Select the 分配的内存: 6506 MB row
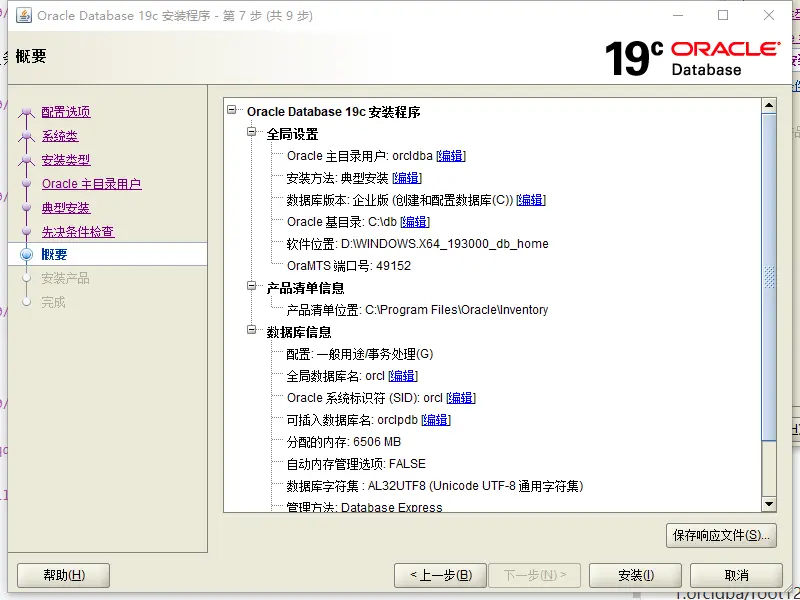The width and height of the screenshot is (800, 600). [343, 442]
